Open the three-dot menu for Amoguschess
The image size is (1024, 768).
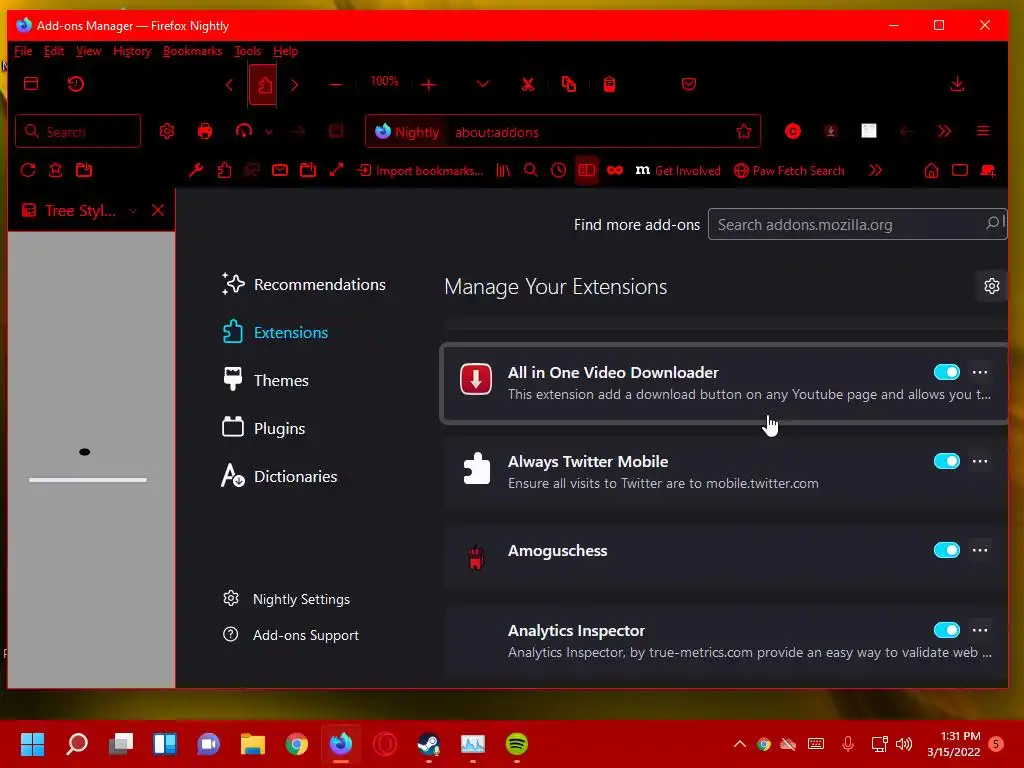tap(980, 550)
